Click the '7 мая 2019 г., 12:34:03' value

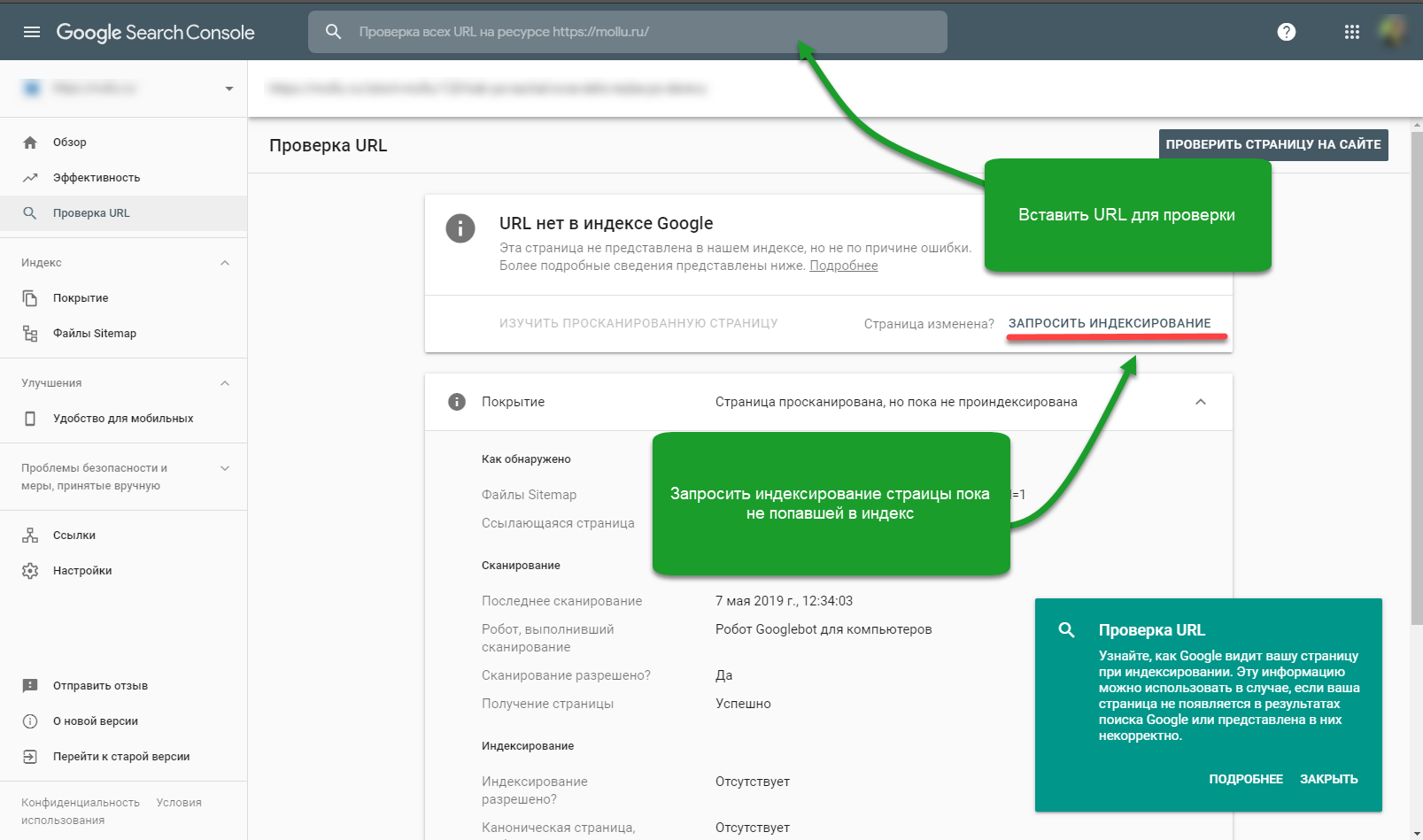point(784,601)
